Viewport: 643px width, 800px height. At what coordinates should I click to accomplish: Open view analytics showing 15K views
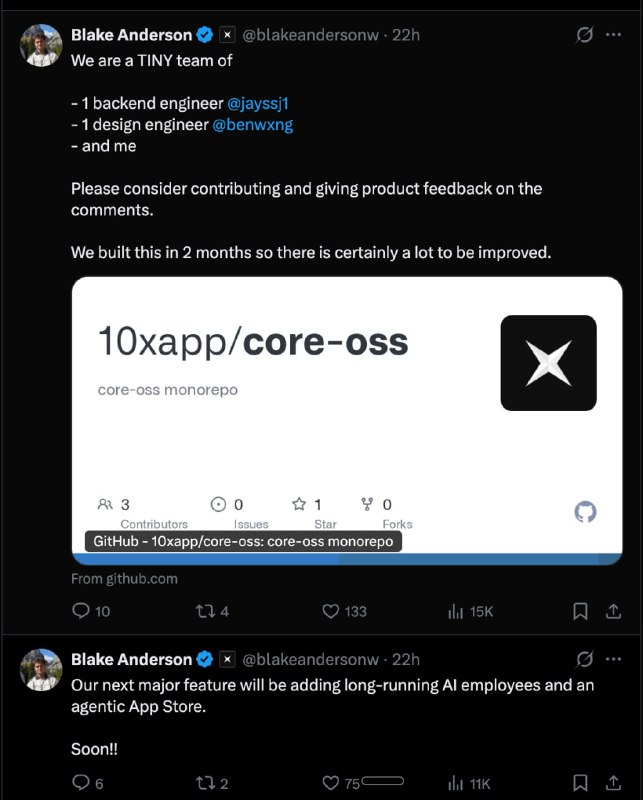point(456,610)
